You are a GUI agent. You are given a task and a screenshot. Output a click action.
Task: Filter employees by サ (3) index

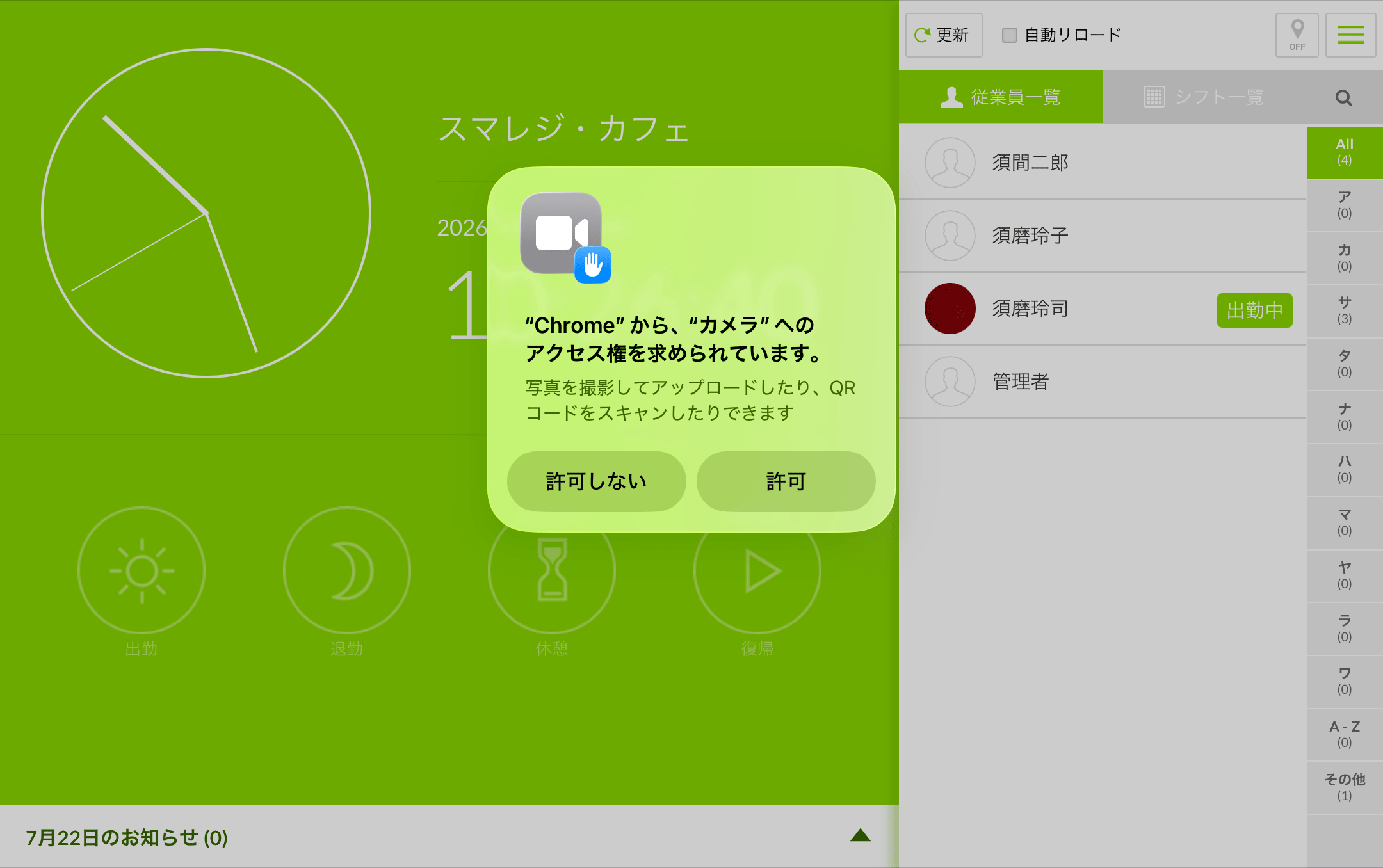pyautogui.click(x=1345, y=311)
